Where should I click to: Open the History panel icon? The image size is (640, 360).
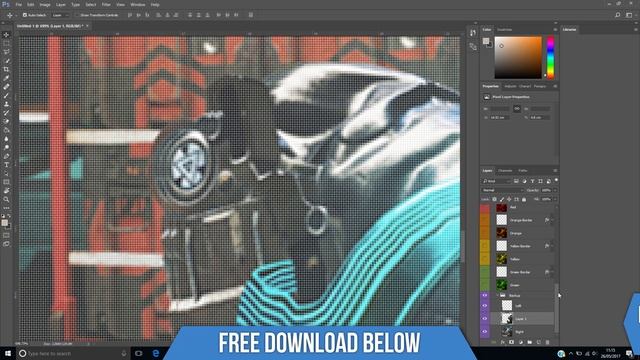pos(473,33)
